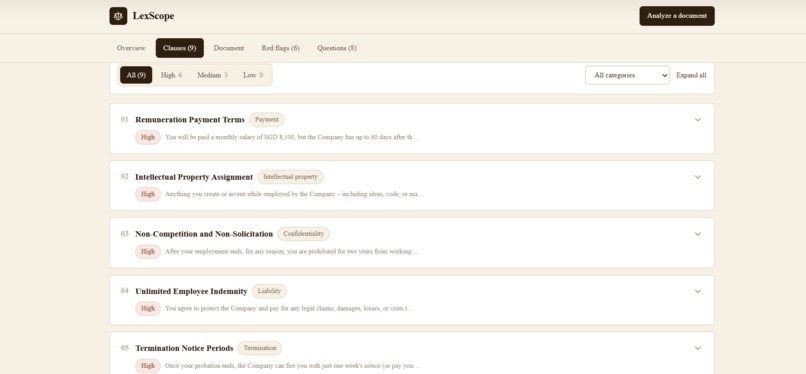Viewport: 806px width, 374px height.
Task: Go to the Questions (8) tab
Action: pos(337,48)
